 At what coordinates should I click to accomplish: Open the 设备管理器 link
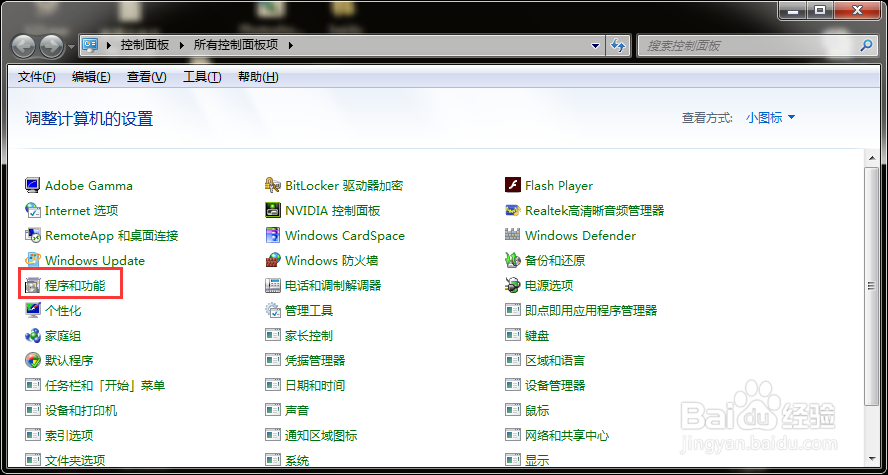click(555, 386)
